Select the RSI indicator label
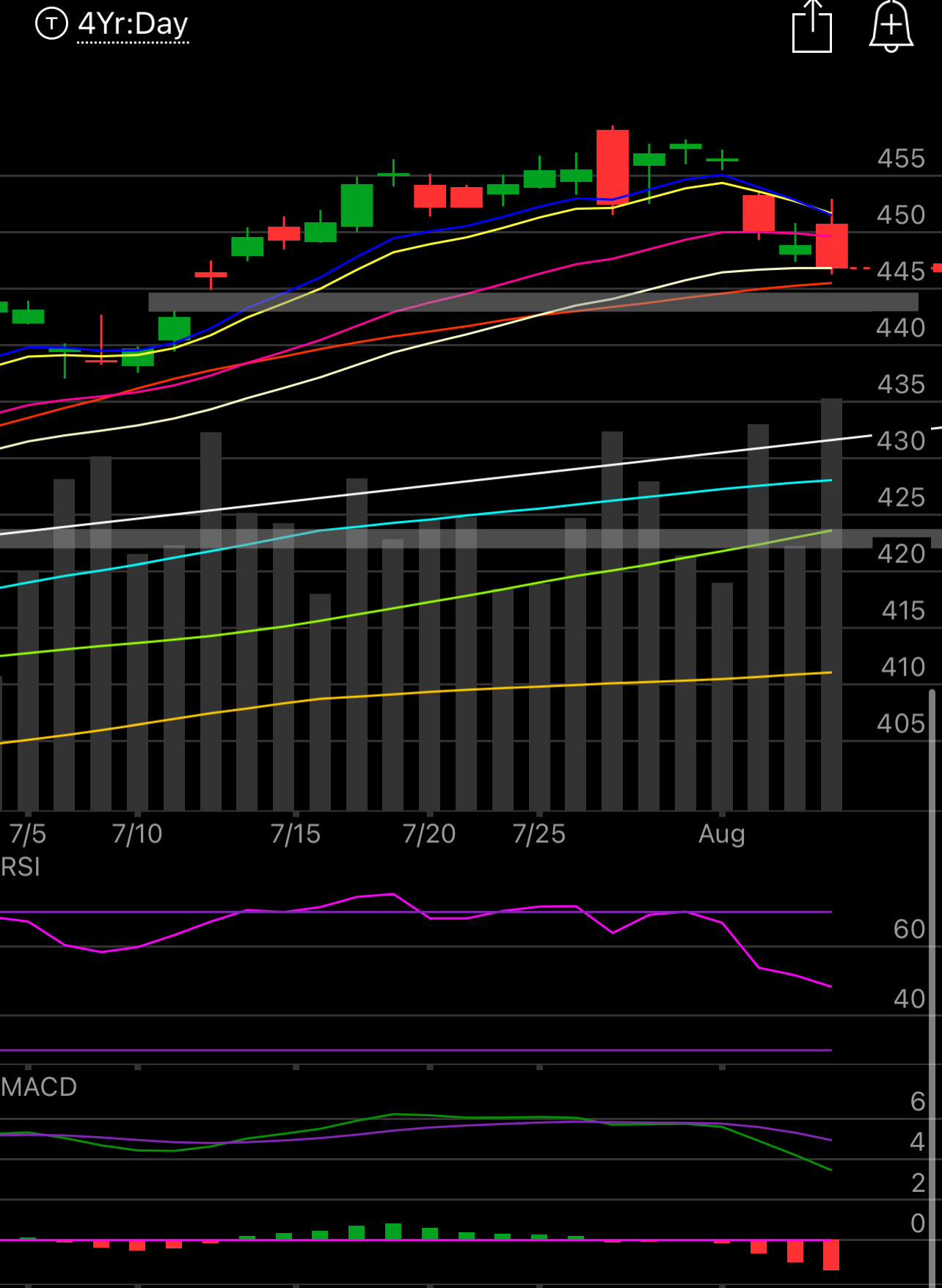Screen dimensions: 942x1288 21,867
